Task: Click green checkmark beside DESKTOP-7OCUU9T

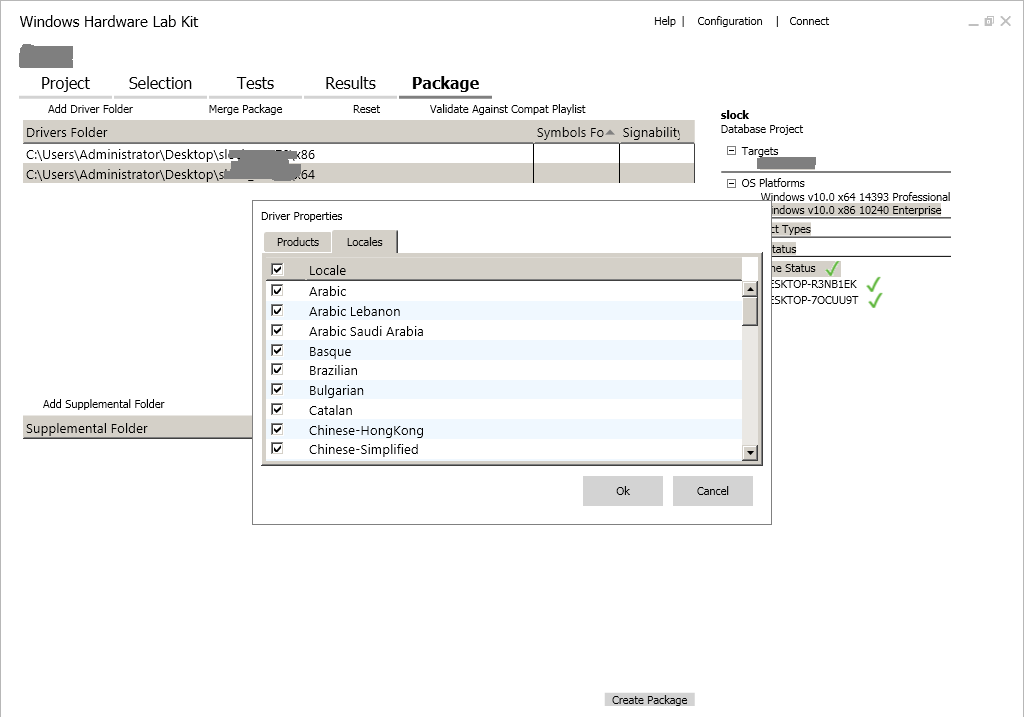Action: (875, 300)
